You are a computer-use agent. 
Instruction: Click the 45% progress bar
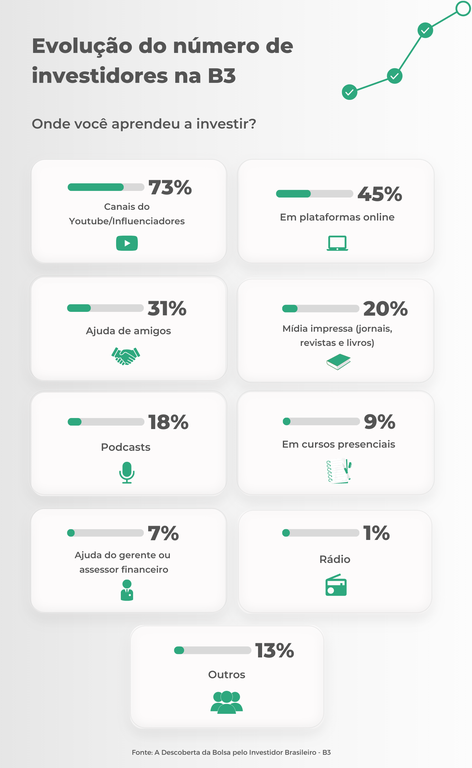pyautogui.click(x=314, y=193)
